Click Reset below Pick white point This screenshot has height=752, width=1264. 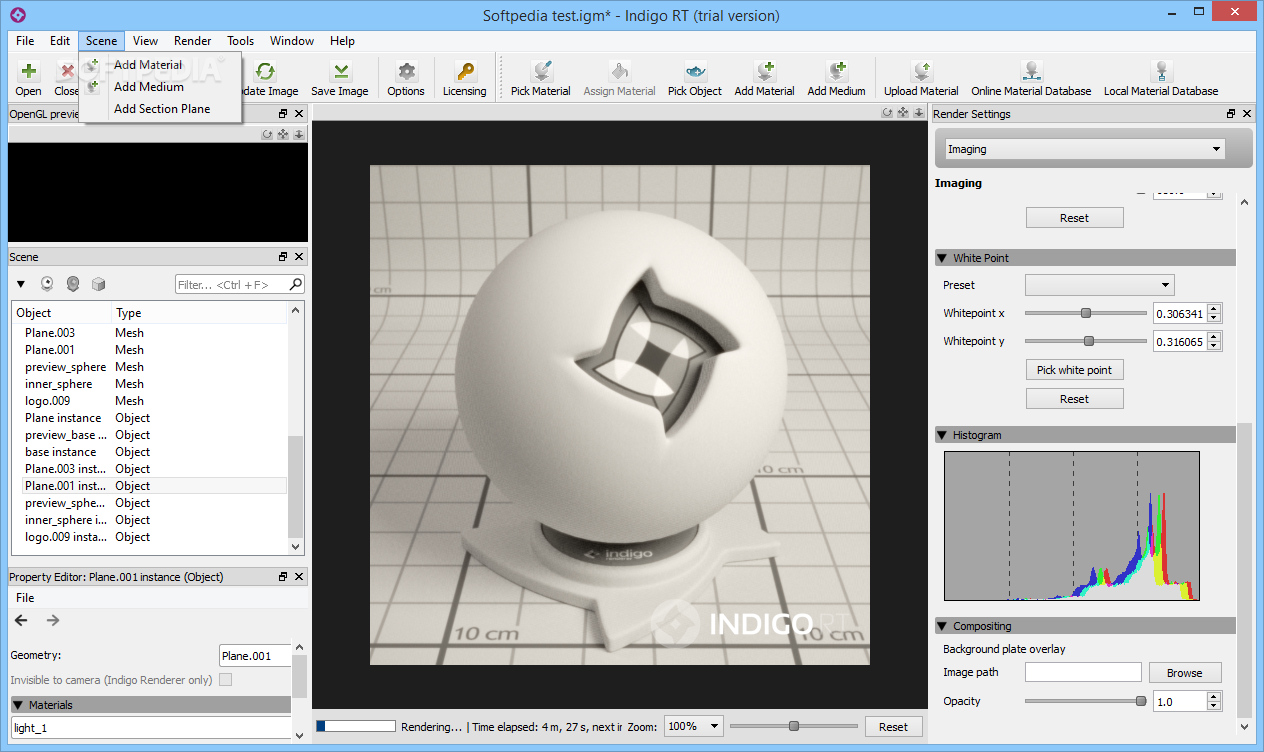pyautogui.click(x=1074, y=399)
